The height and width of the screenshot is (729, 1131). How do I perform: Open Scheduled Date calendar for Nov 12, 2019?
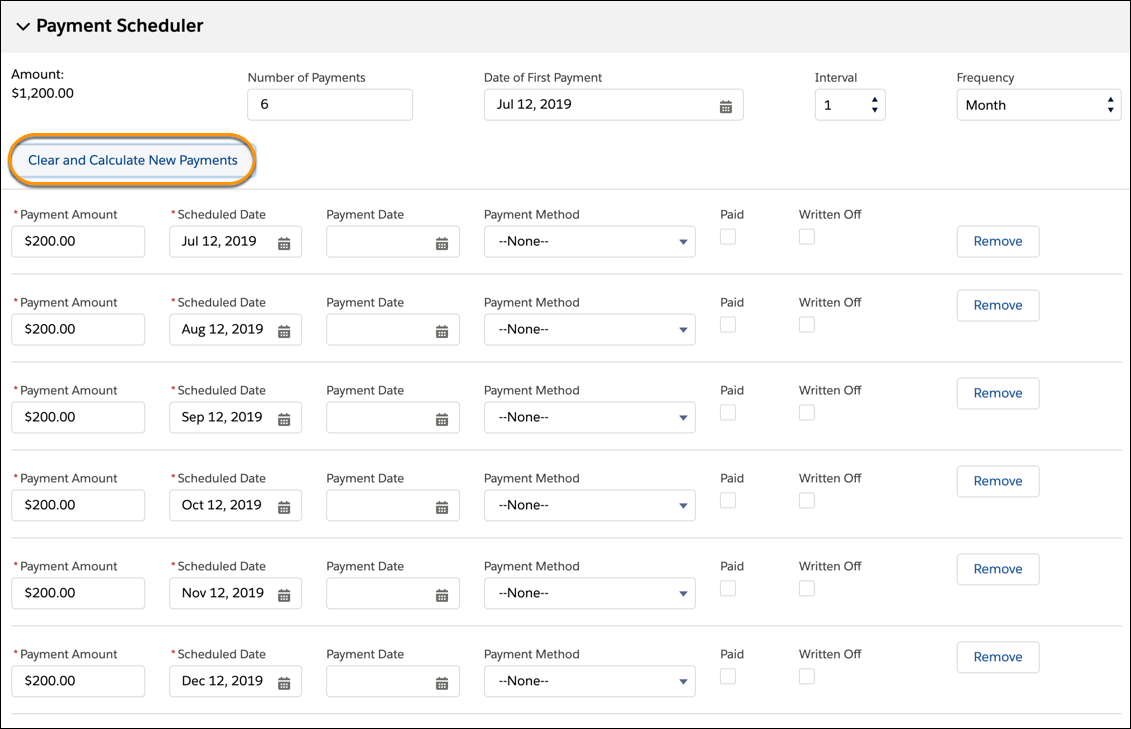click(284, 596)
